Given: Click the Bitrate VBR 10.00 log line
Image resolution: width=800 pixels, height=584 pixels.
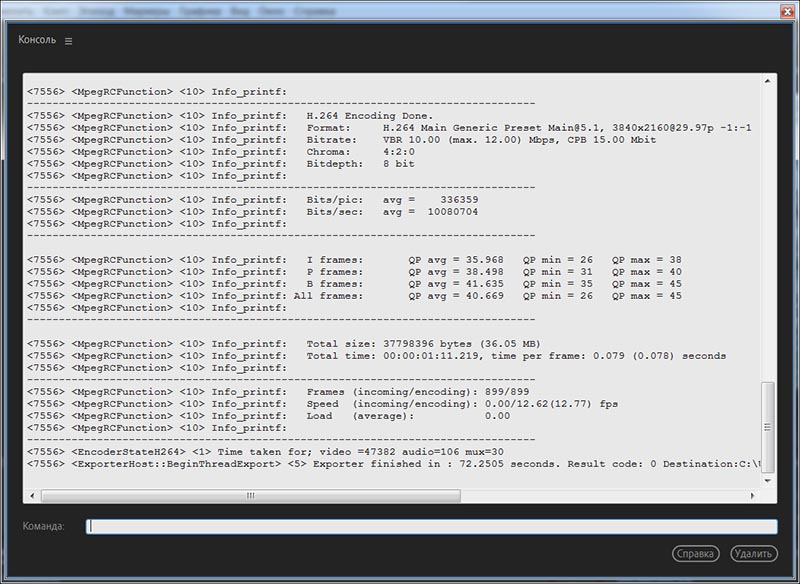Looking at the screenshot, I should [x=341, y=140].
